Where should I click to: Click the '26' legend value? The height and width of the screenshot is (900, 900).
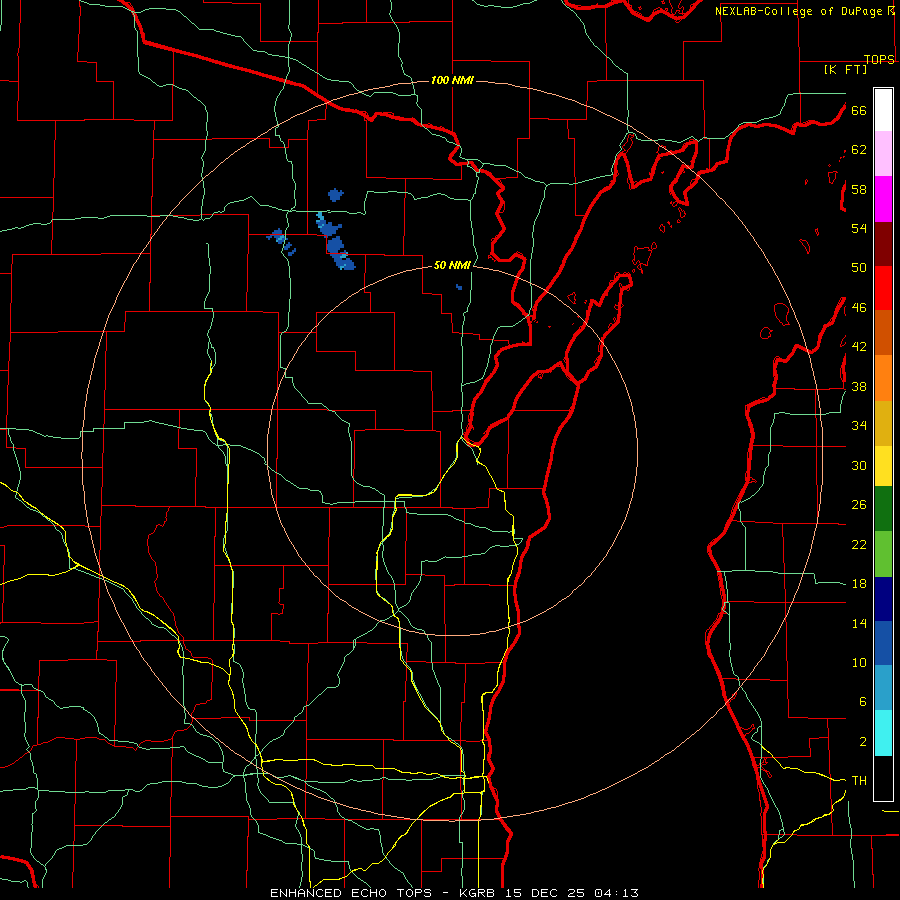tap(859, 505)
